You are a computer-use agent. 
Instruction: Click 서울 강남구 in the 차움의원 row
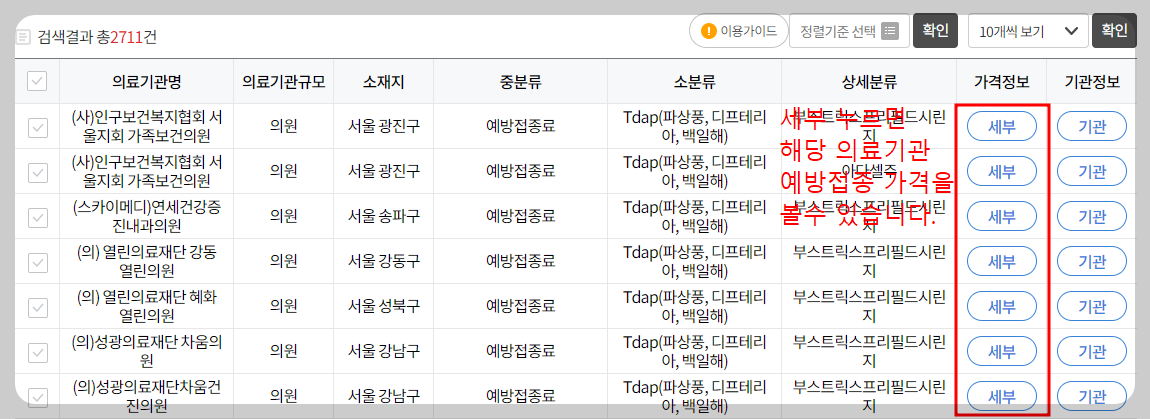tap(384, 351)
